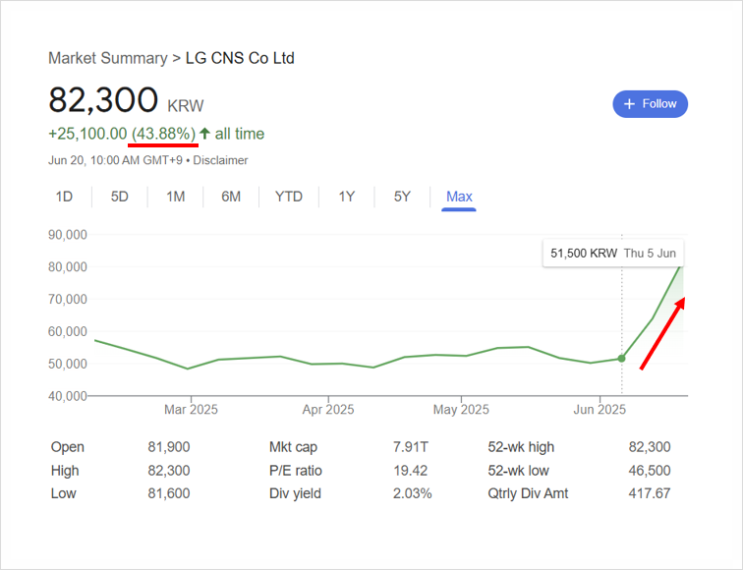The height and width of the screenshot is (570, 743).
Task: Click the Follow button
Action: pyautogui.click(x=650, y=104)
